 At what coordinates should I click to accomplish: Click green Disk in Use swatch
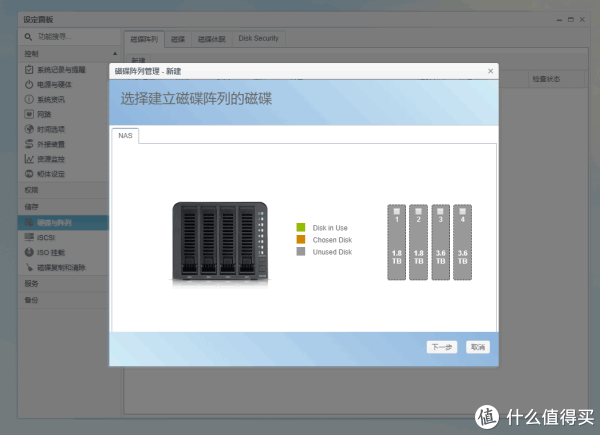pyautogui.click(x=301, y=228)
